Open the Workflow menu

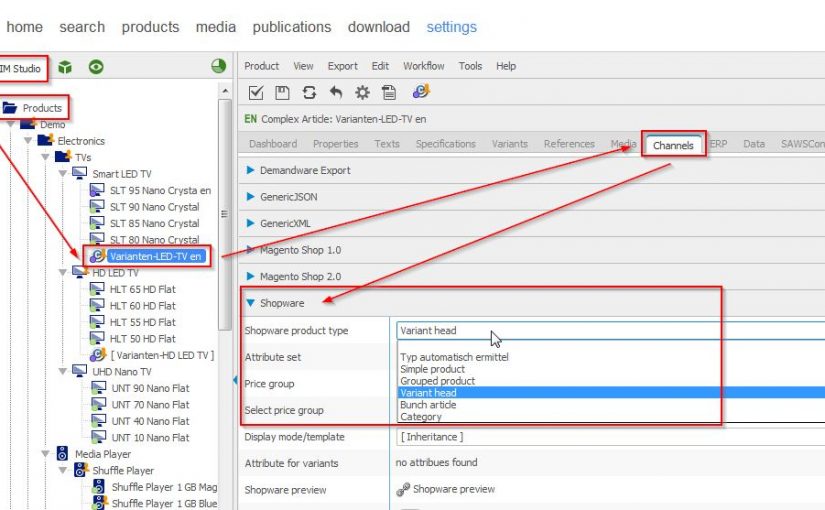click(423, 66)
